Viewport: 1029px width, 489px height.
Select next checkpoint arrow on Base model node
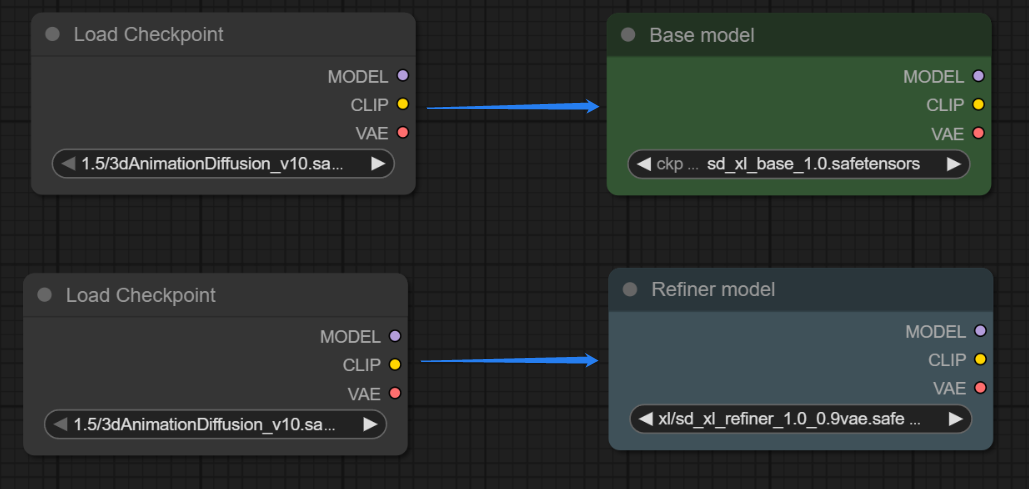(x=953, y=164)
